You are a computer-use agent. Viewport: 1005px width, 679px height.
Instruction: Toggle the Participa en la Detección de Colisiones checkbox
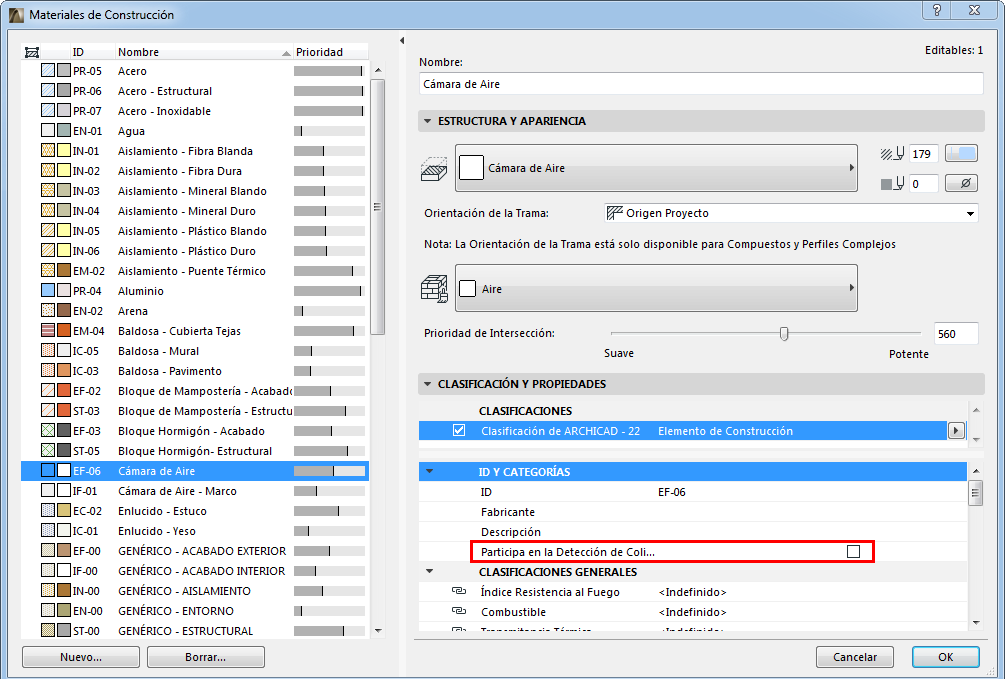(x=855, y=552)
